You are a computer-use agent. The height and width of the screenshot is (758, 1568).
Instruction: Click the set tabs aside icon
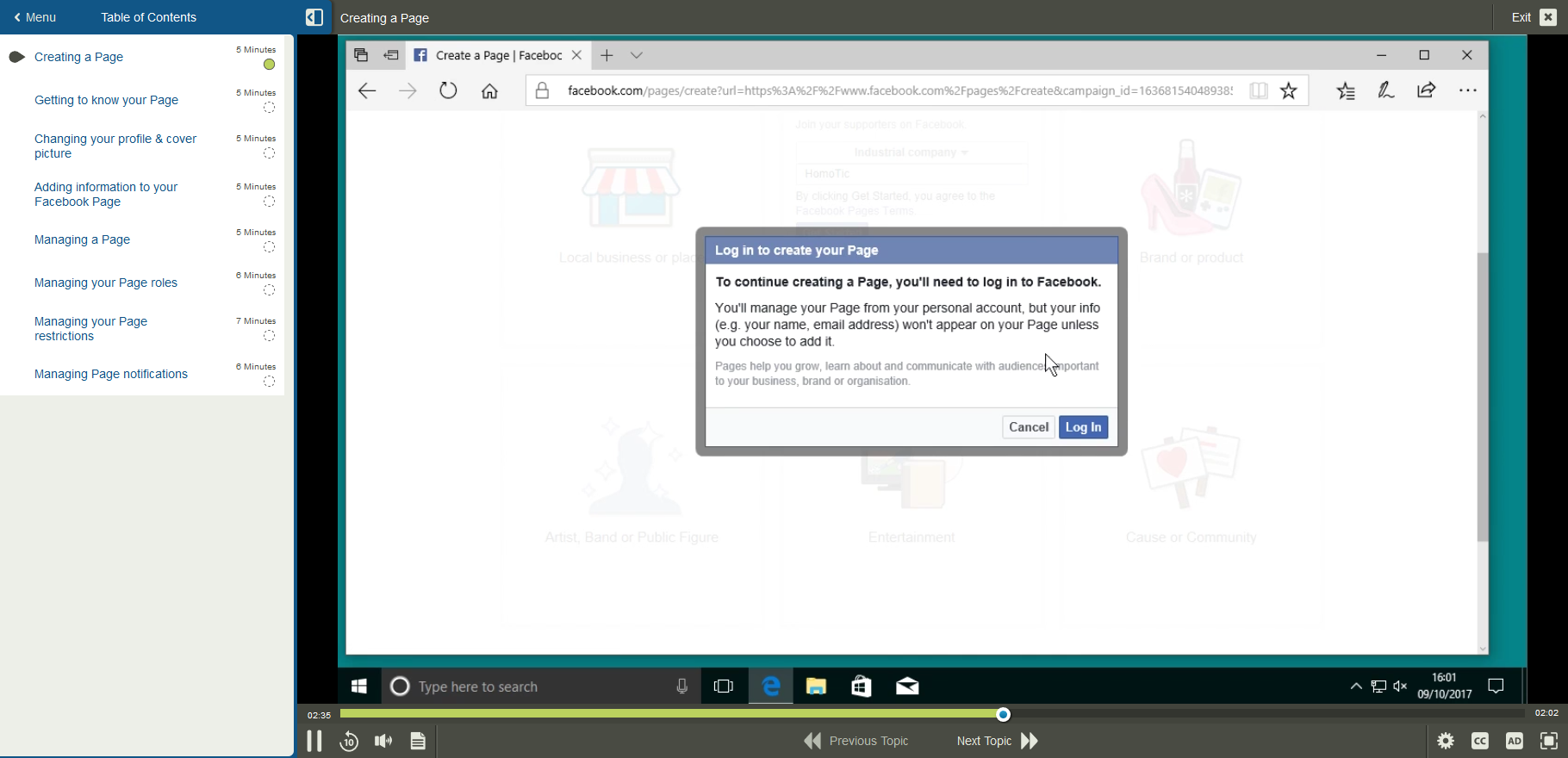click(x=391, y=55)
